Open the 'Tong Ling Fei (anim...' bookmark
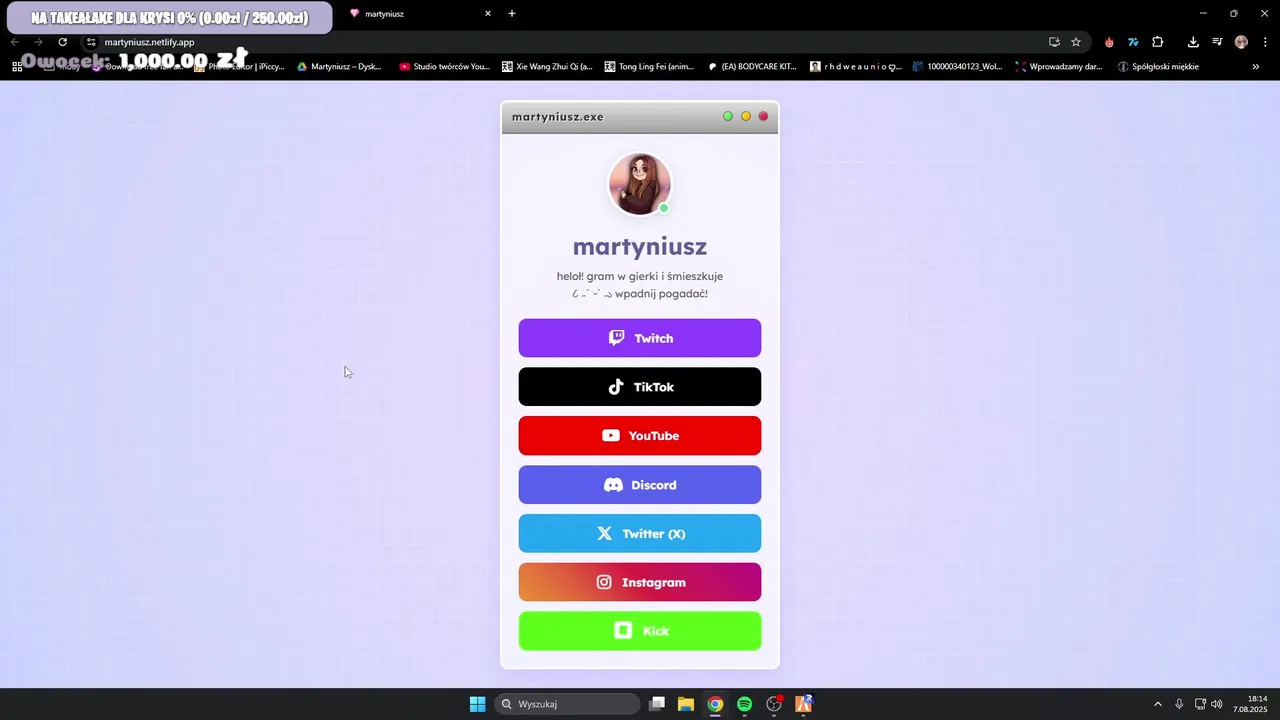The image size is (1280, 720). pos(650,67)
